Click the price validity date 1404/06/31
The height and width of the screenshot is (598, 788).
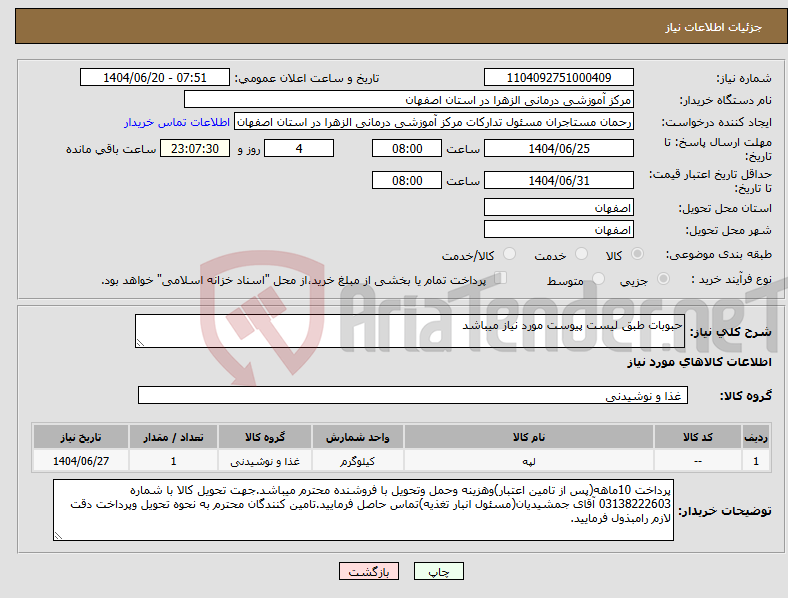pos(558,180)
